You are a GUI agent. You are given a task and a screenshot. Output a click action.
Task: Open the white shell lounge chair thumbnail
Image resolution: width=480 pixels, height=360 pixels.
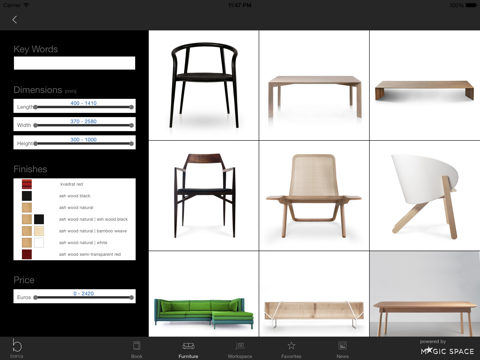[x=425, y=196]
